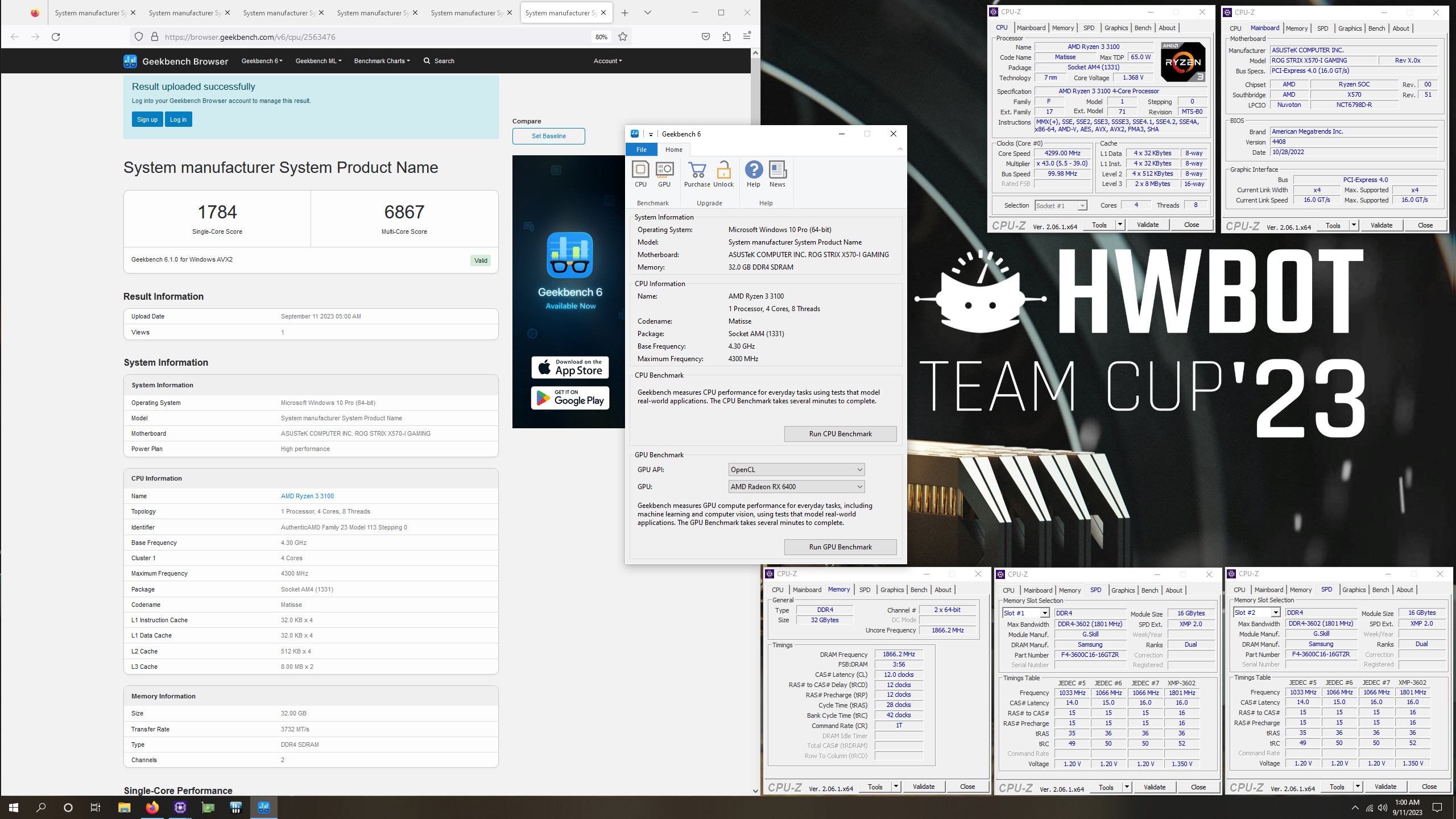
Task: Open the AMD Ryzen 3 3100 link
Action: [307, 496]
